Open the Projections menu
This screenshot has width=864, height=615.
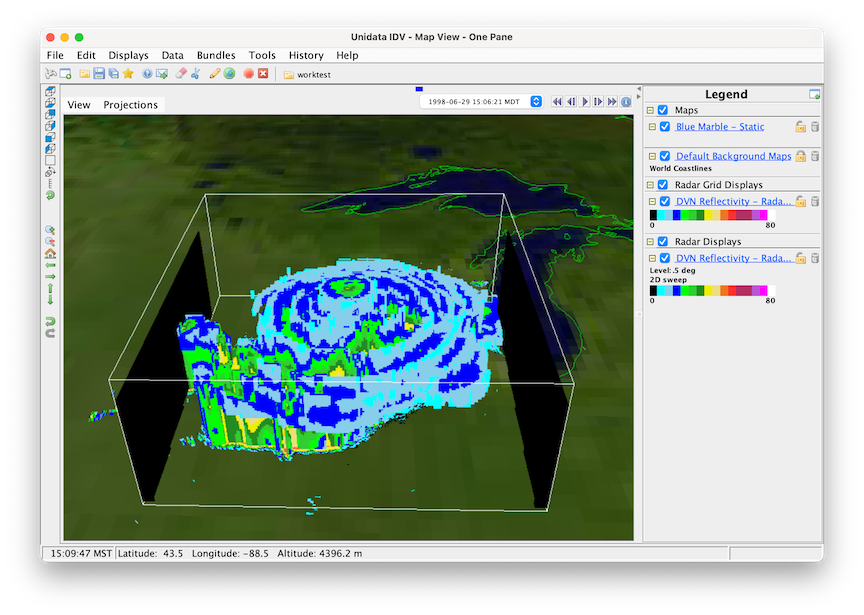coord(130,105)
